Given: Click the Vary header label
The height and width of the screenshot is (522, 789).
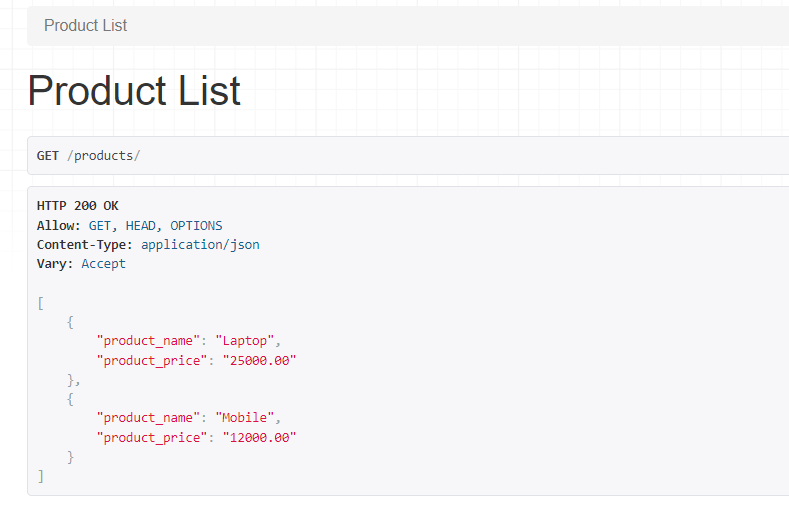Looking at the screenshot, I should click(x=55, y=263).
